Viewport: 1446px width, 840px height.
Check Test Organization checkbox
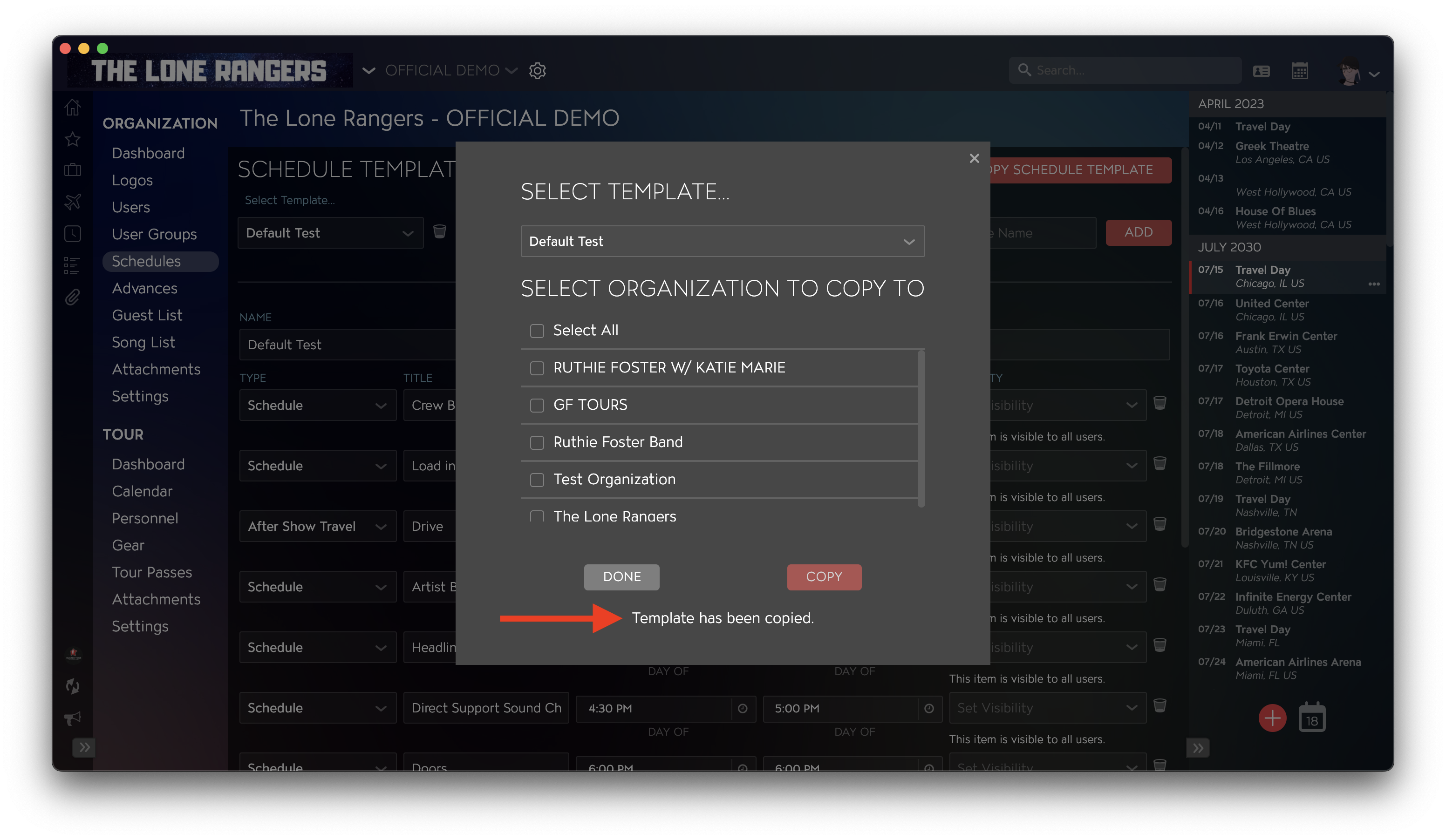pyautogui.click(x=537, y=480)
